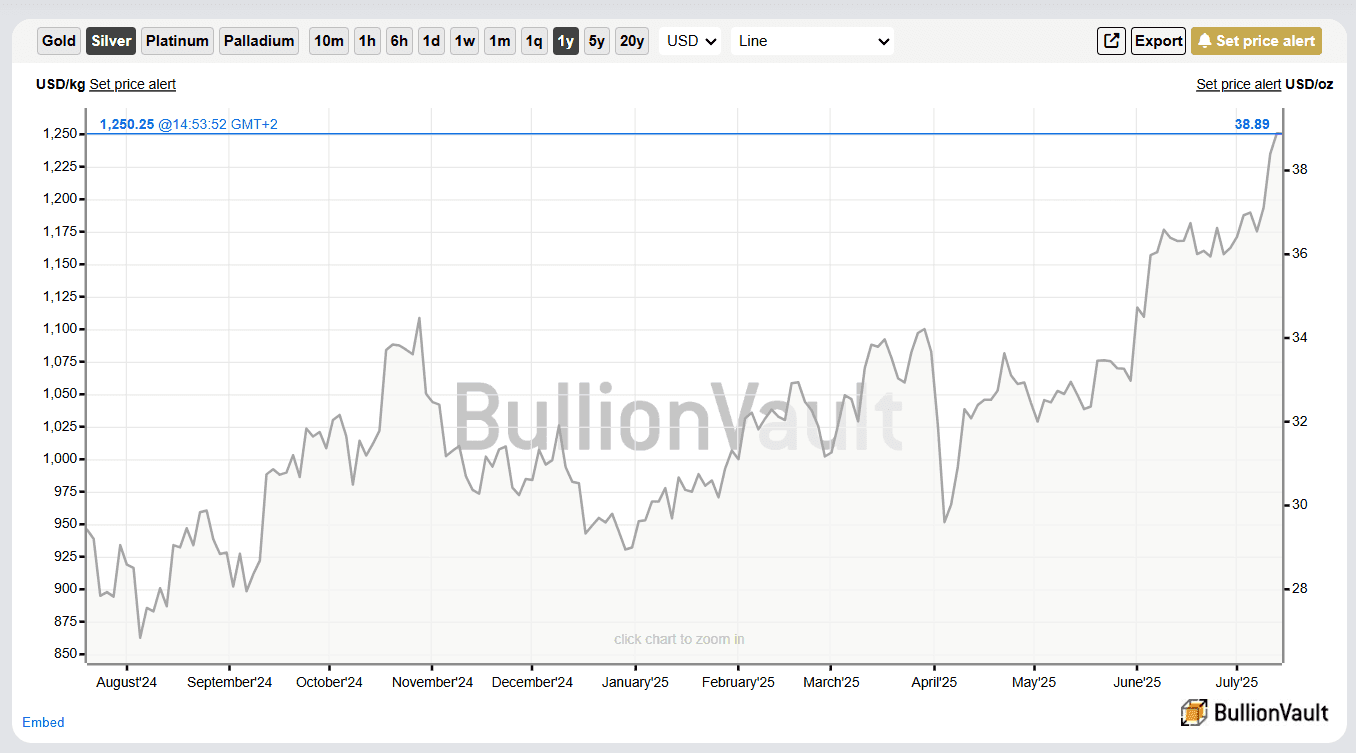Select the 10m time range

pos(328,41)
